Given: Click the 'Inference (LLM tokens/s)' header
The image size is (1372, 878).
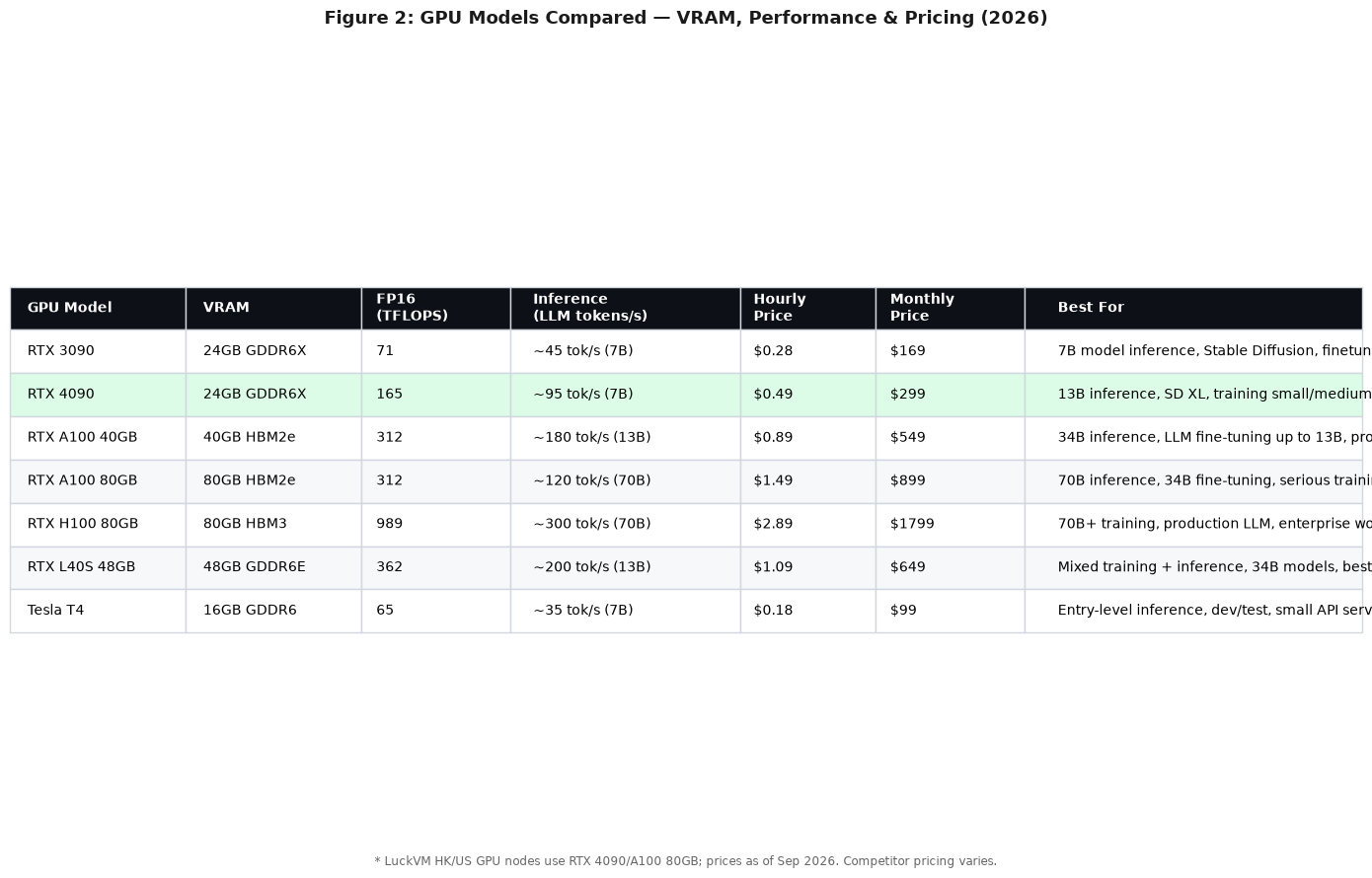Looking at the screenshot, I should [625, 308].
